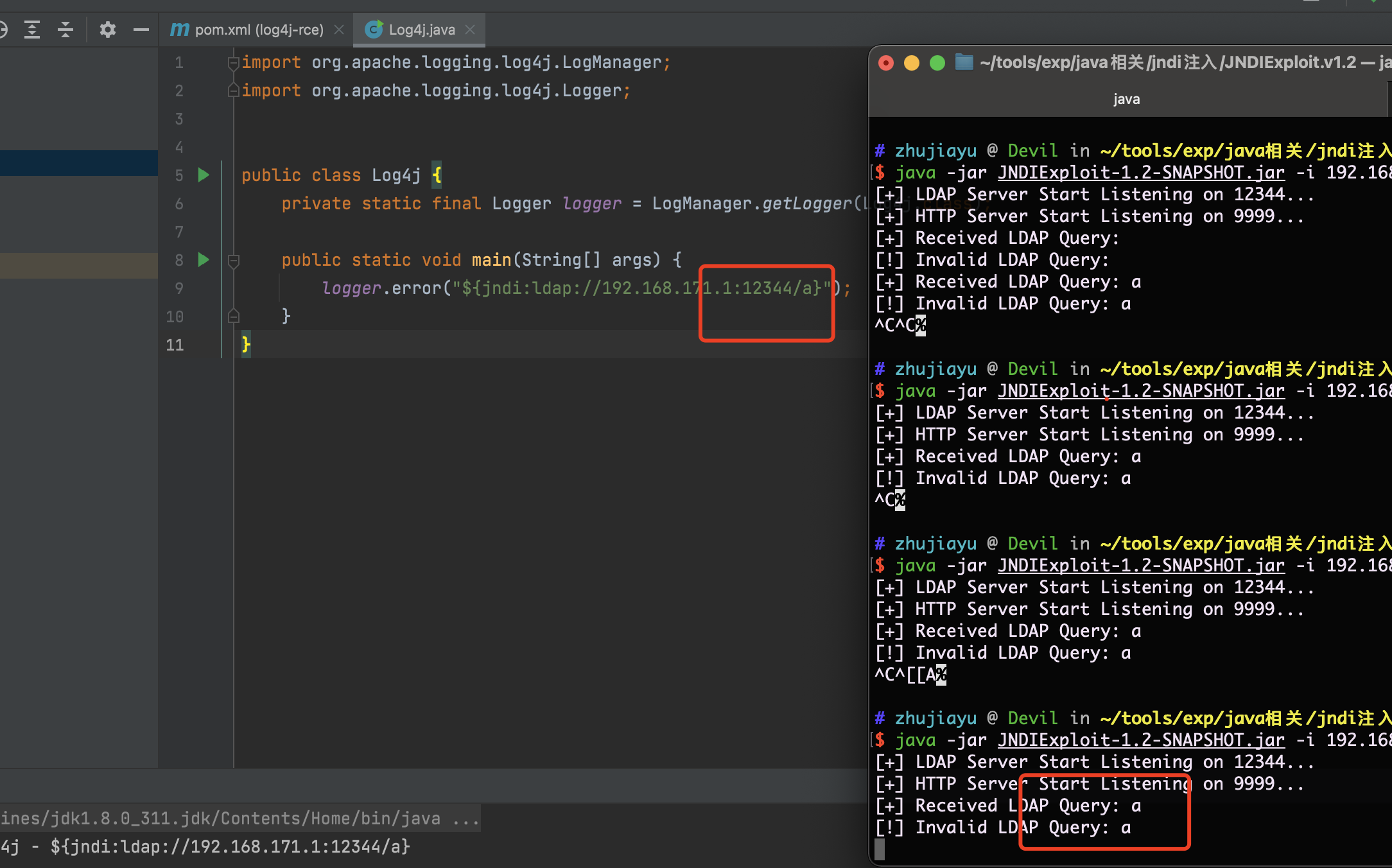This screenshot has height=868, width=1392.
Task: Close the pom.xml tab
Action: 339,30
